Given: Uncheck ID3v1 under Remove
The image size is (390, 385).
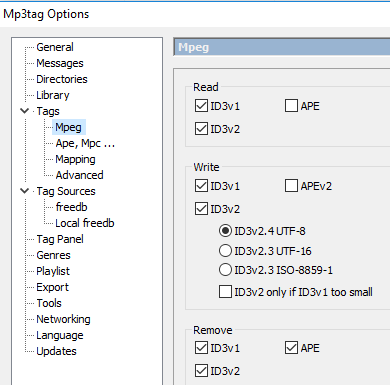Looking at the screenshot, I should pos(201,348).
